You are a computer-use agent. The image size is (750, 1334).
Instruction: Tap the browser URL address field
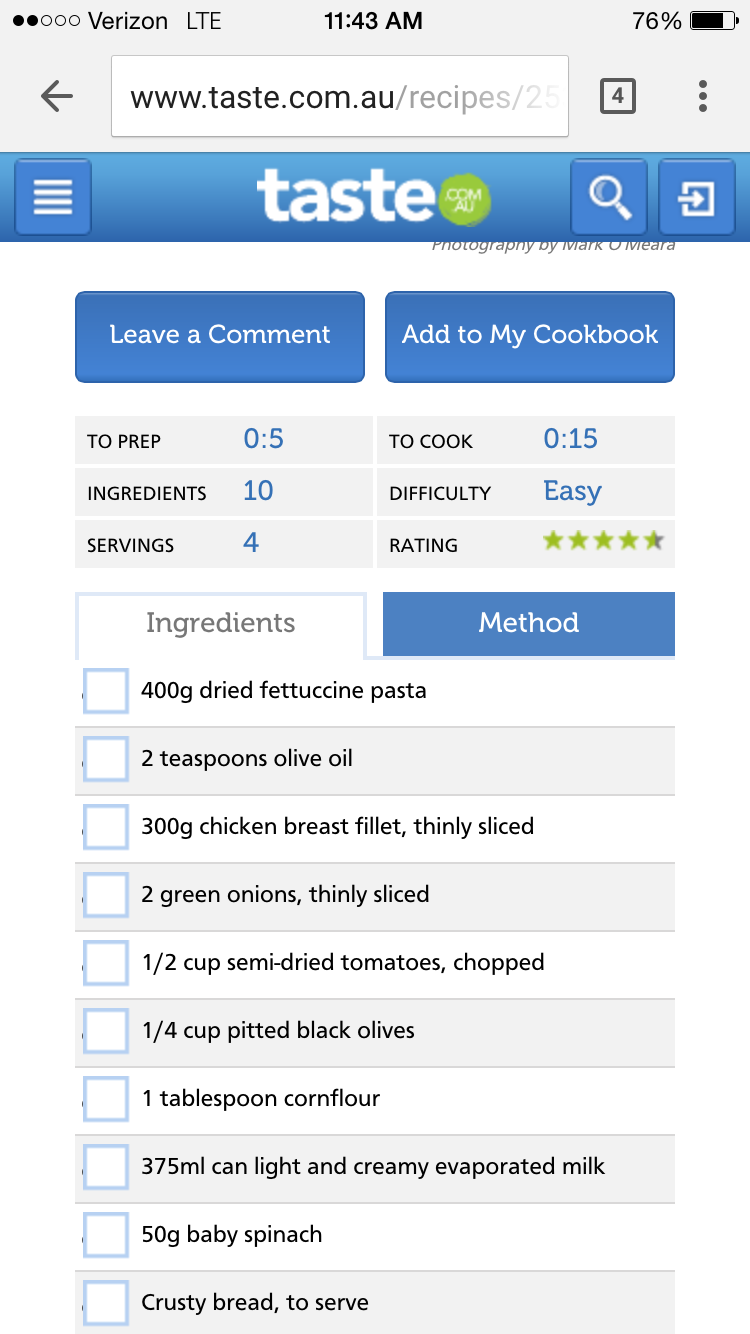340,97
